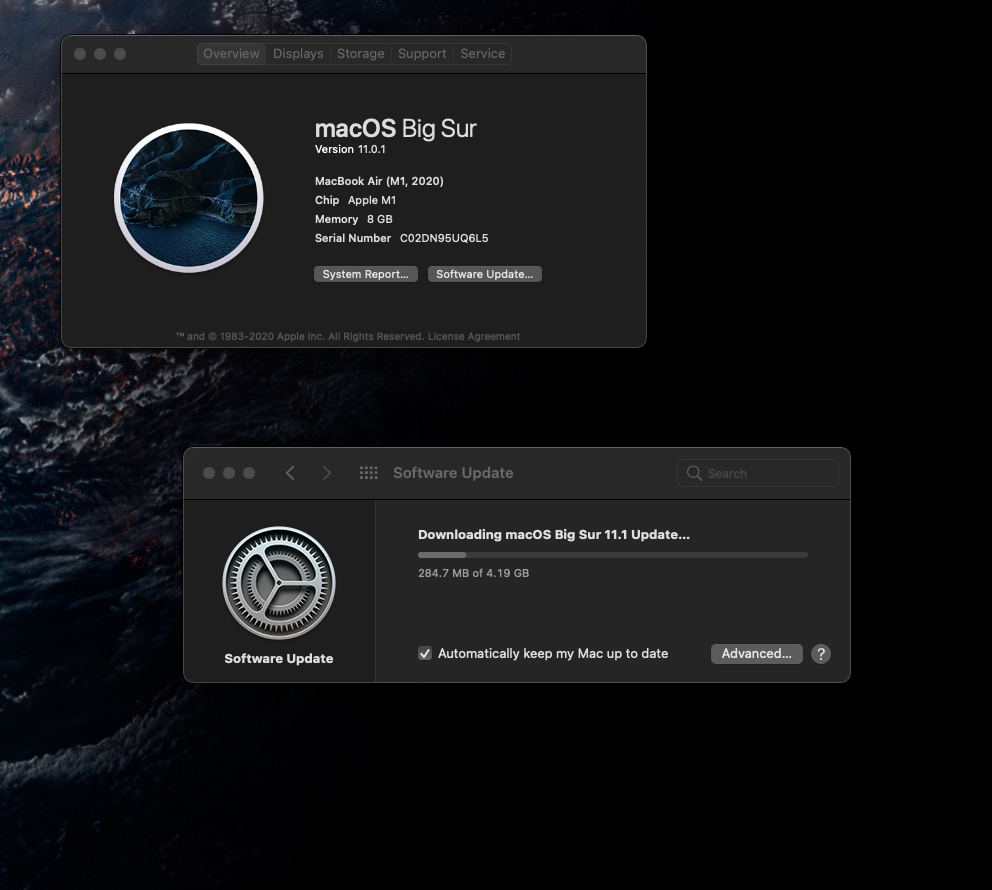Viewport: 992px width, 890px height.
Task: Uncheck Automatically keep my Mac up to date
Action: coord(425,653)
